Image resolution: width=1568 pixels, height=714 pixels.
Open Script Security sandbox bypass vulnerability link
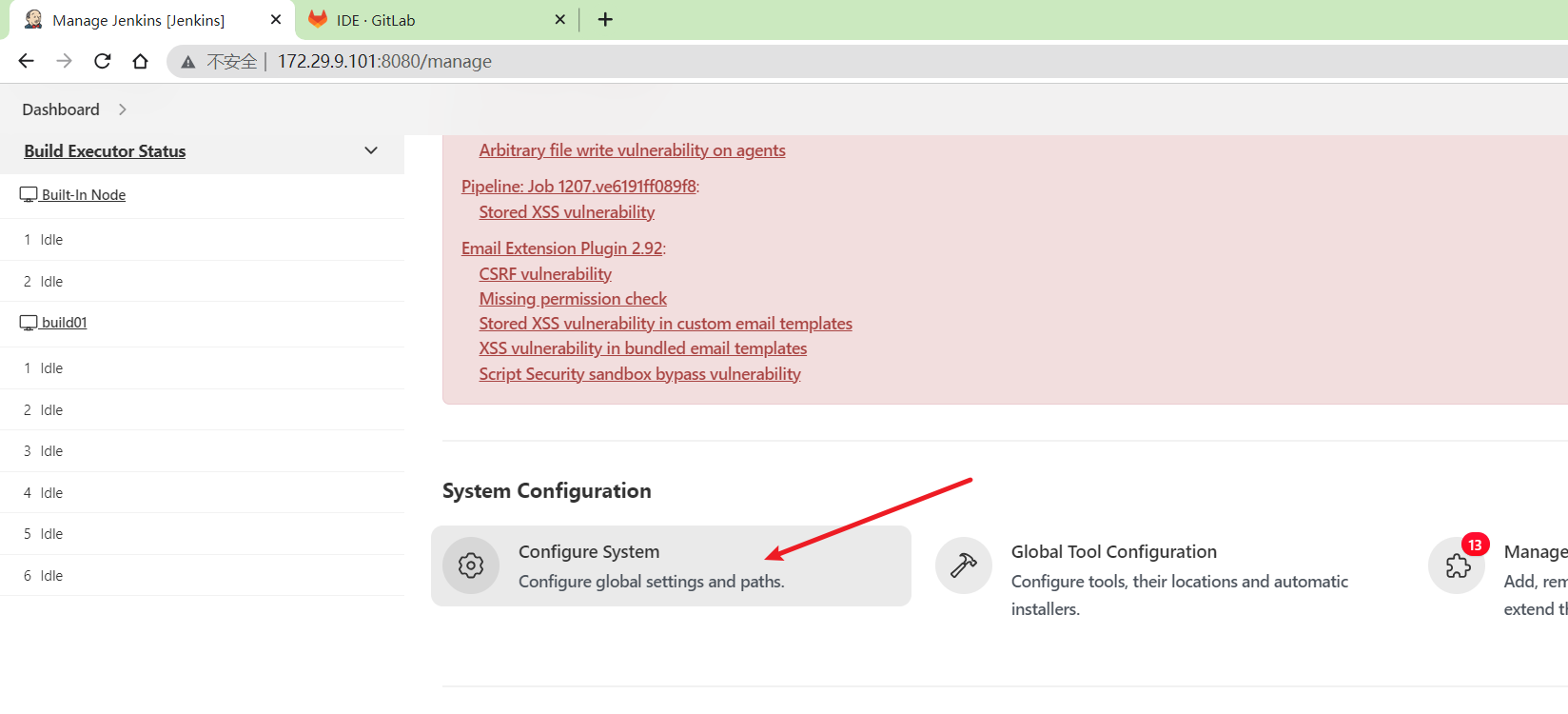coord(639,374)
